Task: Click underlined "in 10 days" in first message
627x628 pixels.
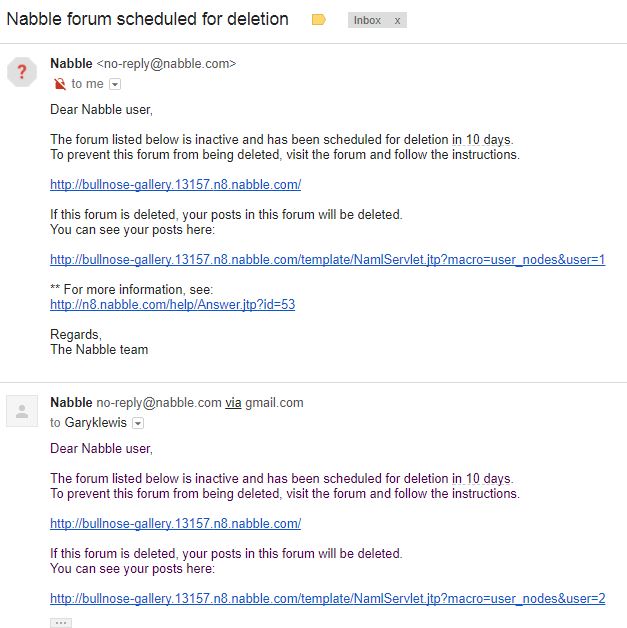Action: coord(482,140)
